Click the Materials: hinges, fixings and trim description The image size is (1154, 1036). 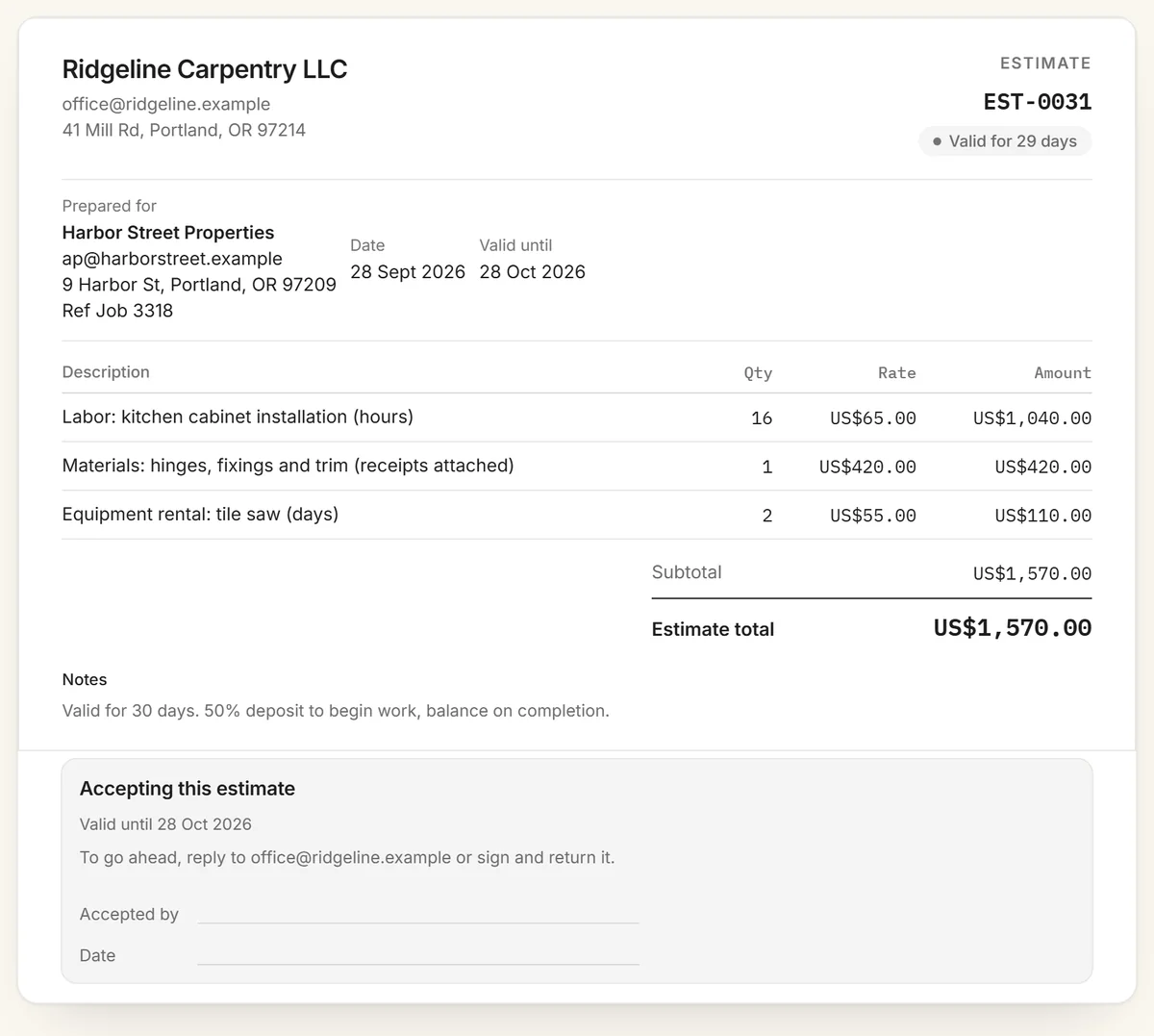click(x=288, y=466)
